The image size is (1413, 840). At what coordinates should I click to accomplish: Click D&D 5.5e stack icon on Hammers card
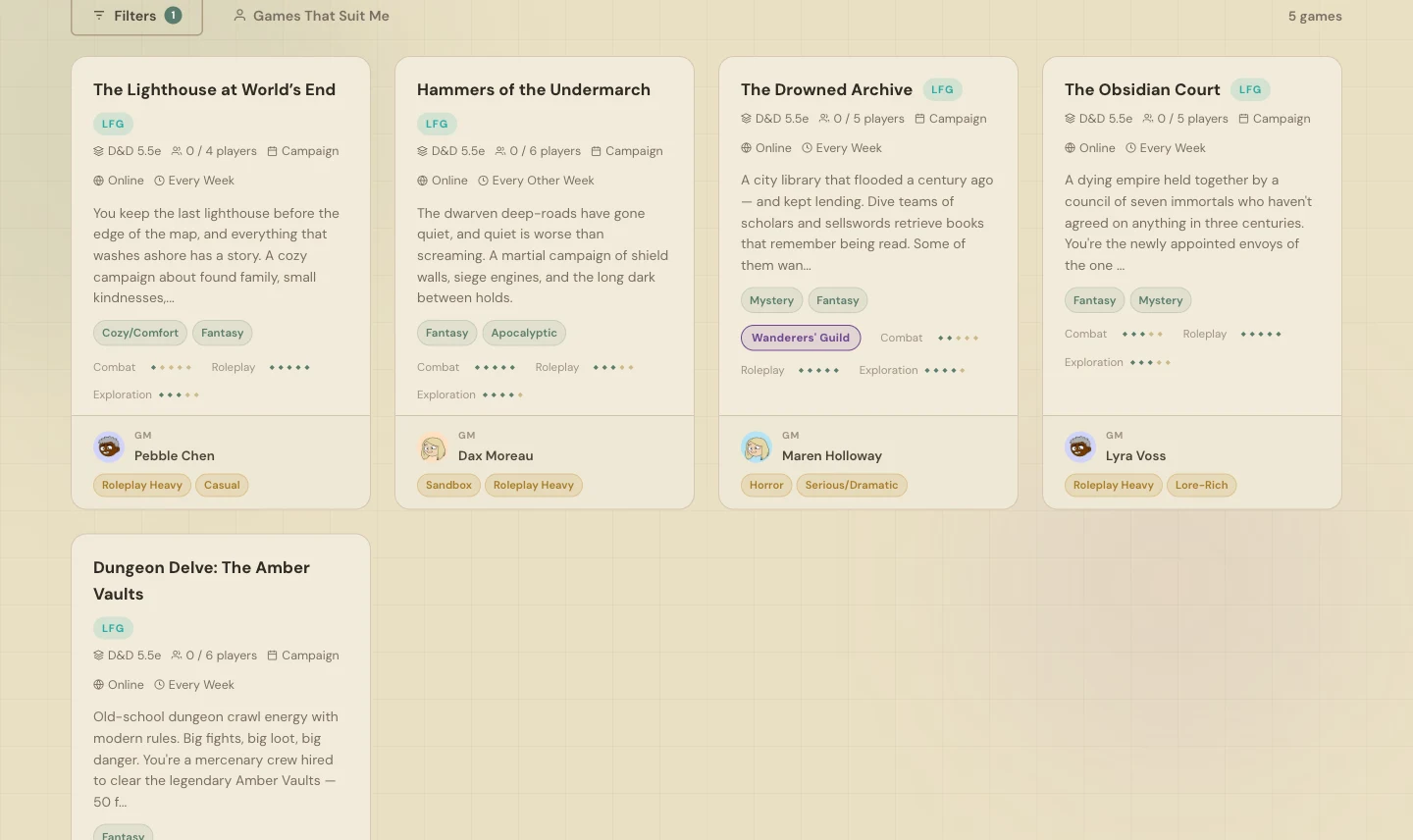pos(422,151)
